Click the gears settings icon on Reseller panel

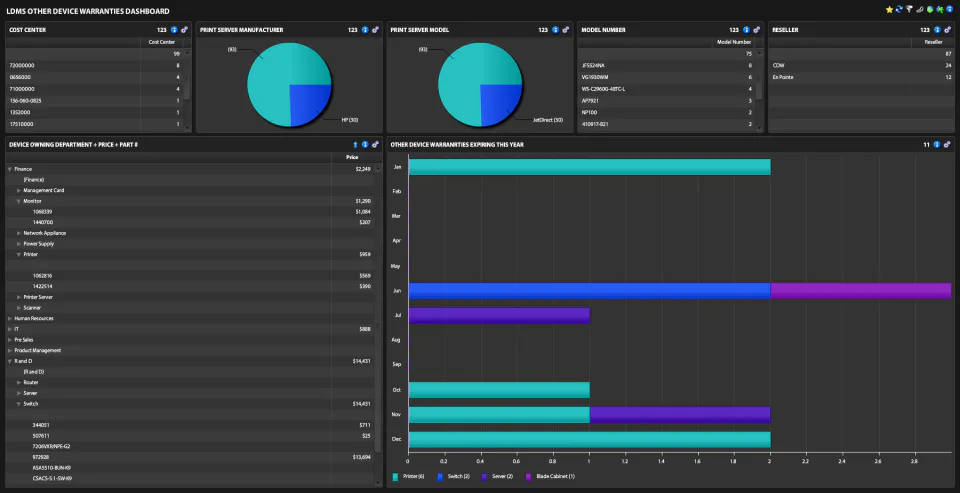(947, 29)
